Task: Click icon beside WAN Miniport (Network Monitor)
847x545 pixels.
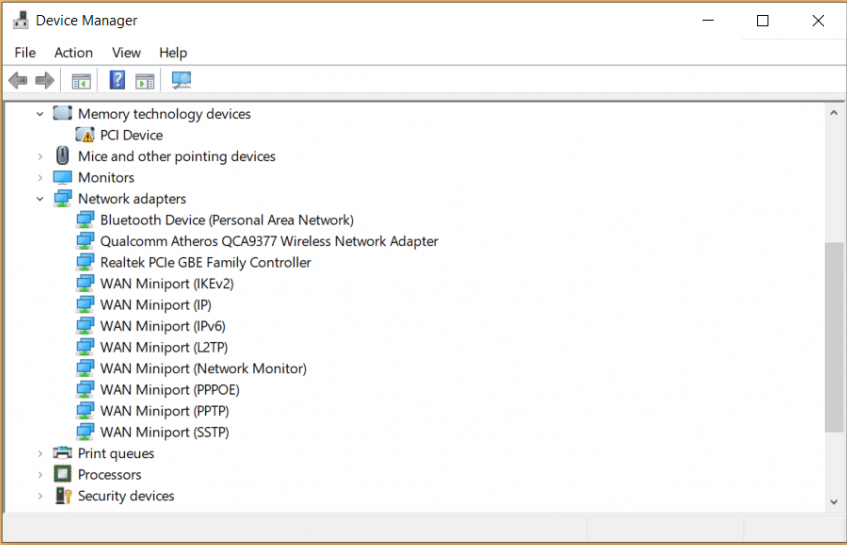Action: [85, 368]
